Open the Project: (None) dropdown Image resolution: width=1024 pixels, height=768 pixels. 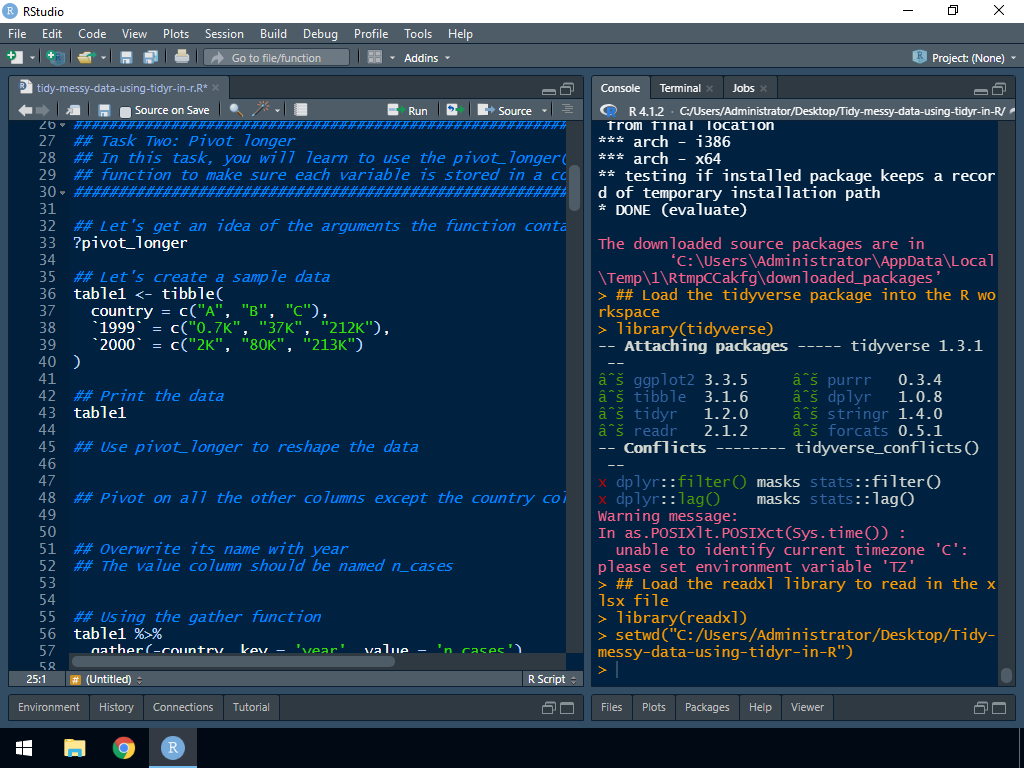[965, 58]
